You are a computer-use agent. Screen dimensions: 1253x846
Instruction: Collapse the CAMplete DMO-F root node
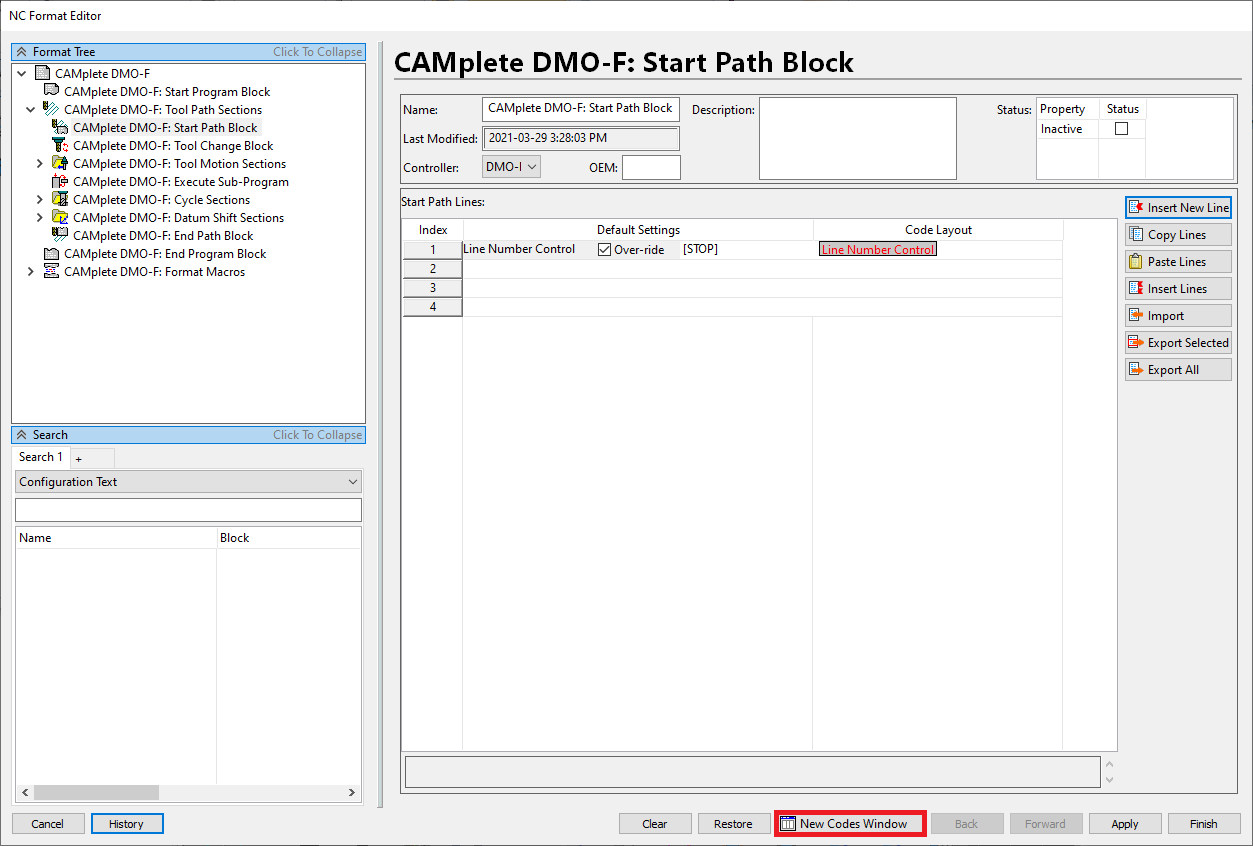pyautogui.click(x=22, y=74)
